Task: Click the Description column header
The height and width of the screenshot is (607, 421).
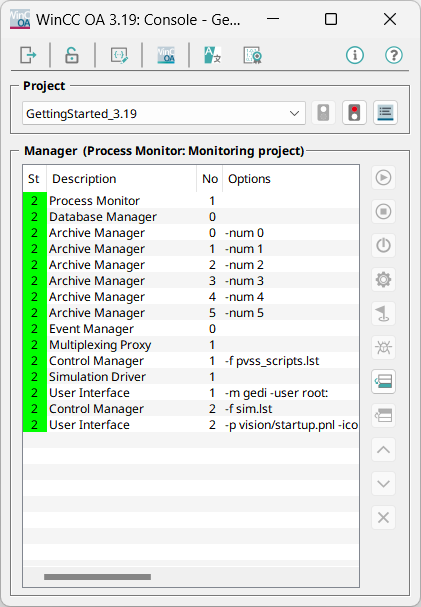Action: (x=122, y=179)
